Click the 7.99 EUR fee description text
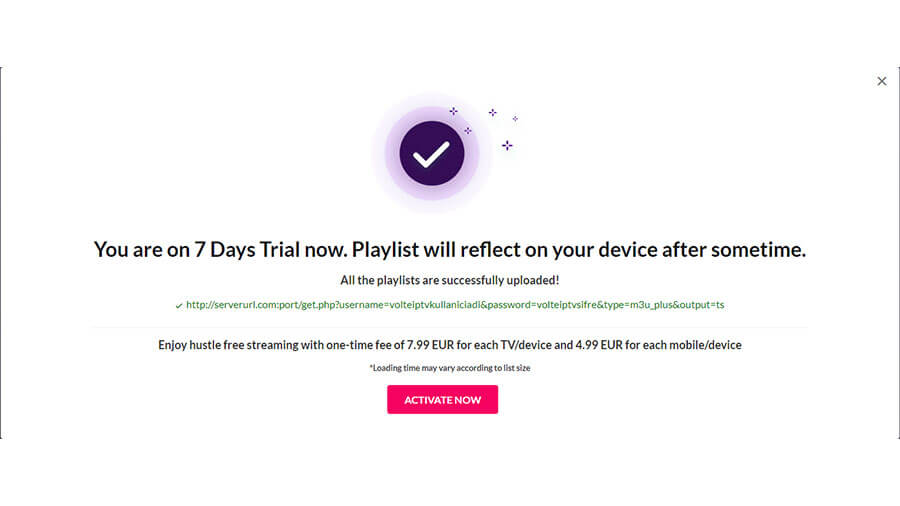This screenshot has height=506, width=900. pyautogui.click(x=449, y=345)
